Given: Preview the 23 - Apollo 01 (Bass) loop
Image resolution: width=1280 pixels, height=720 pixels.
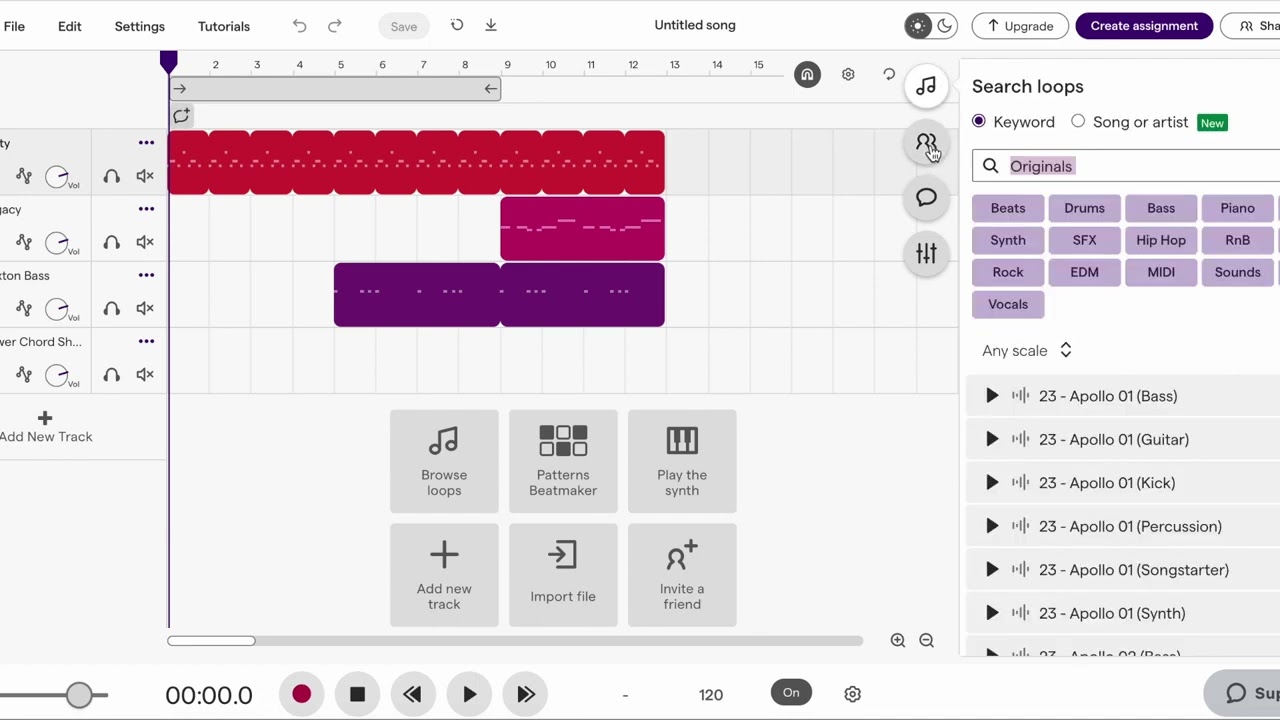Looking at the screenshot, I should pos(992,396).
